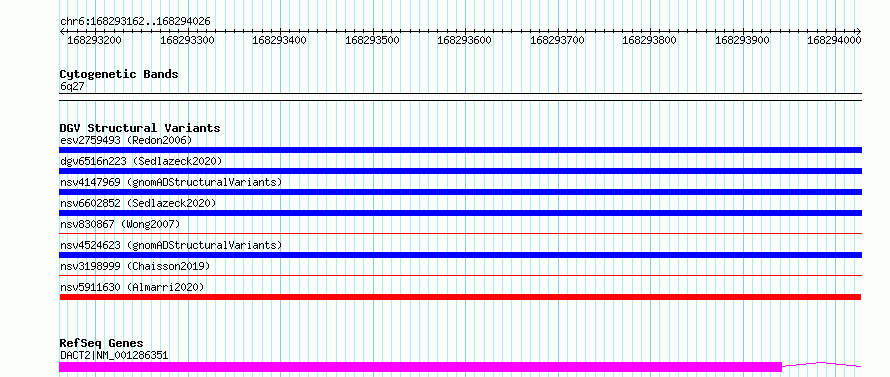Click the blue bar for dgv6516n223

pos(460,171)
